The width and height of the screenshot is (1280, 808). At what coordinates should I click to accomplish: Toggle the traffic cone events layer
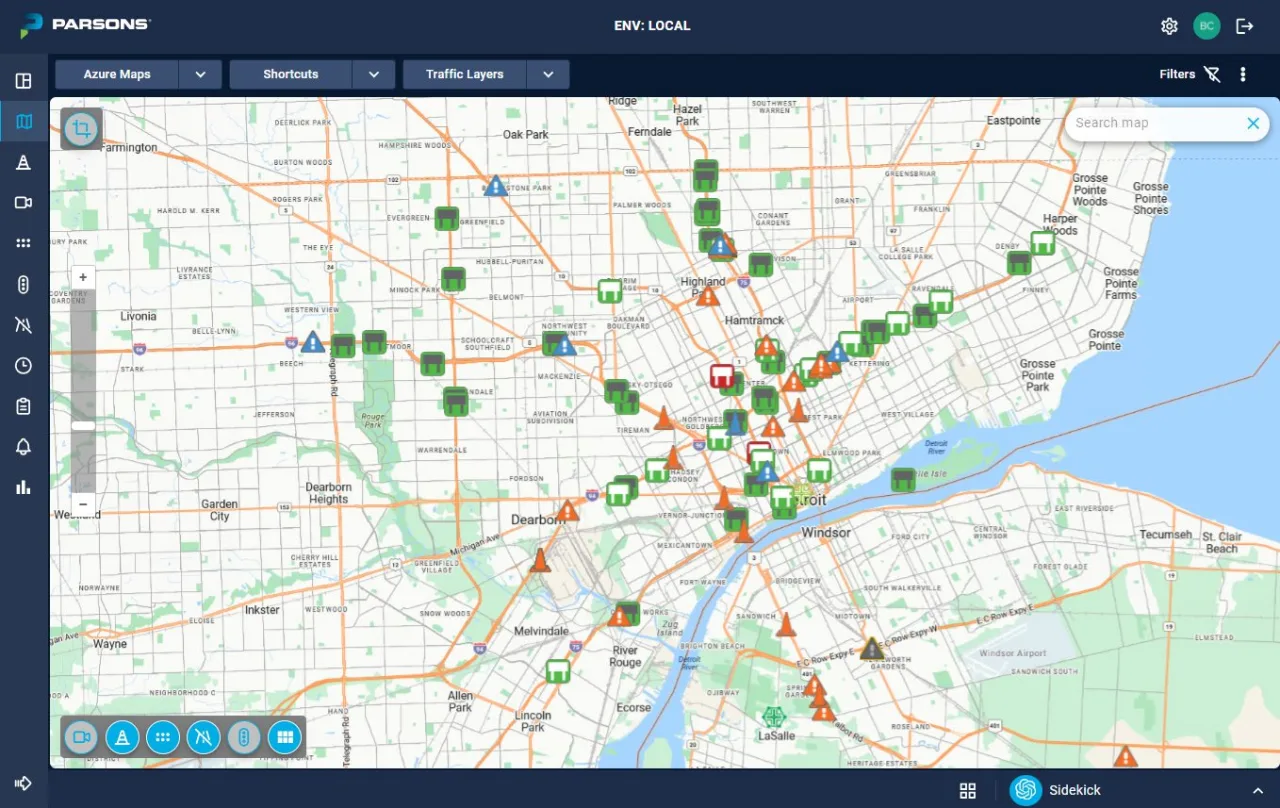pos(122,738)
